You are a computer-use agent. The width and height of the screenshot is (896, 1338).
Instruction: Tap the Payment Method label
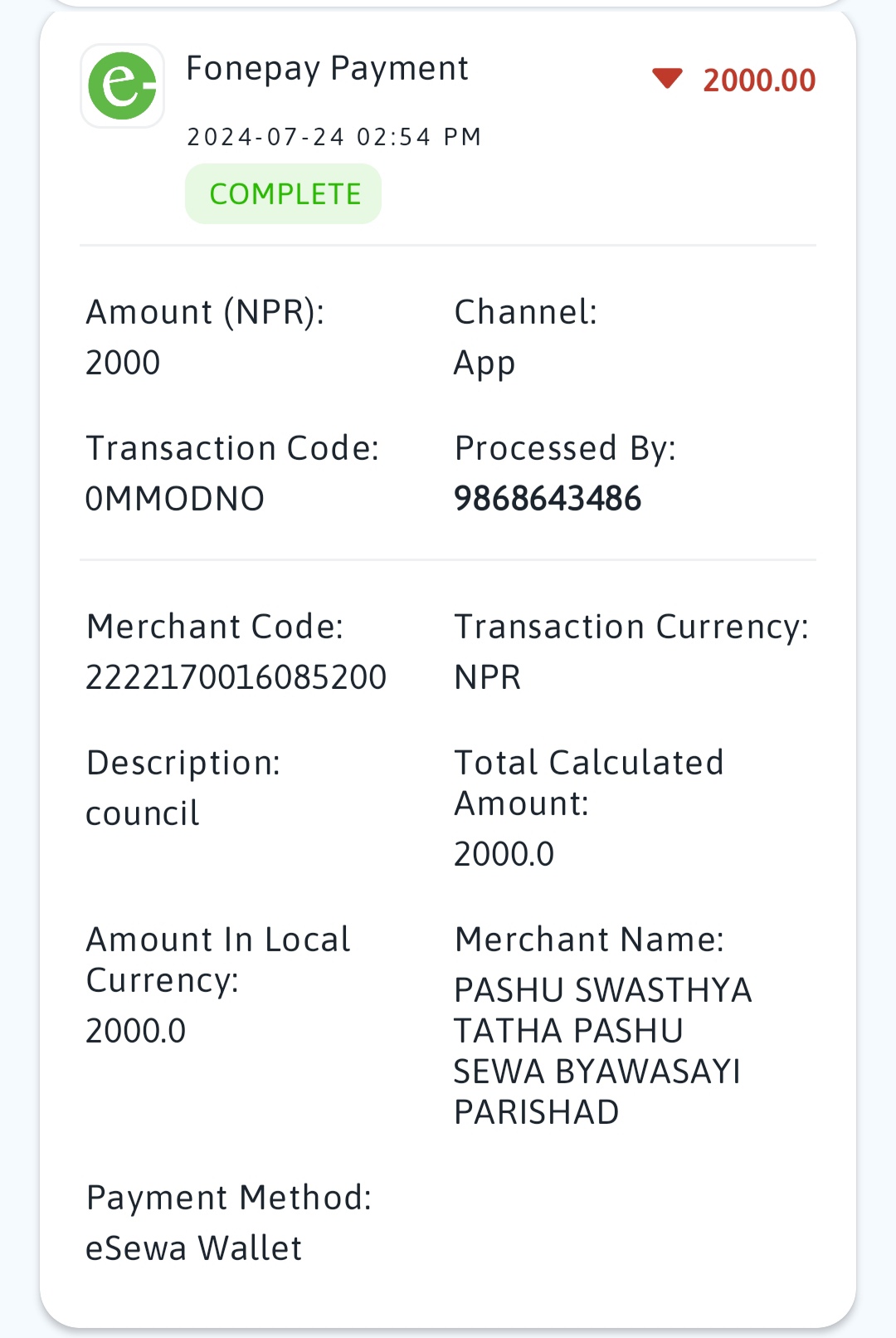(x=229, y=1198)
